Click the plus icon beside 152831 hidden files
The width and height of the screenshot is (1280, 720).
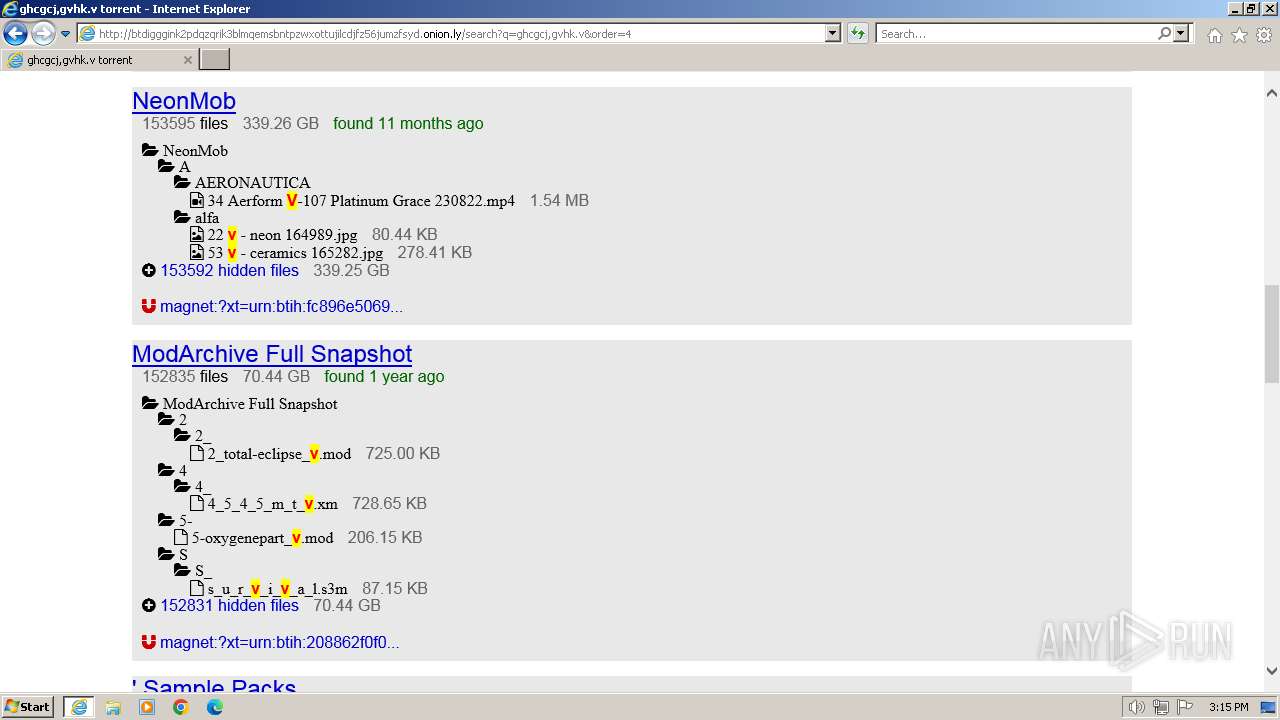pos(149,605)
